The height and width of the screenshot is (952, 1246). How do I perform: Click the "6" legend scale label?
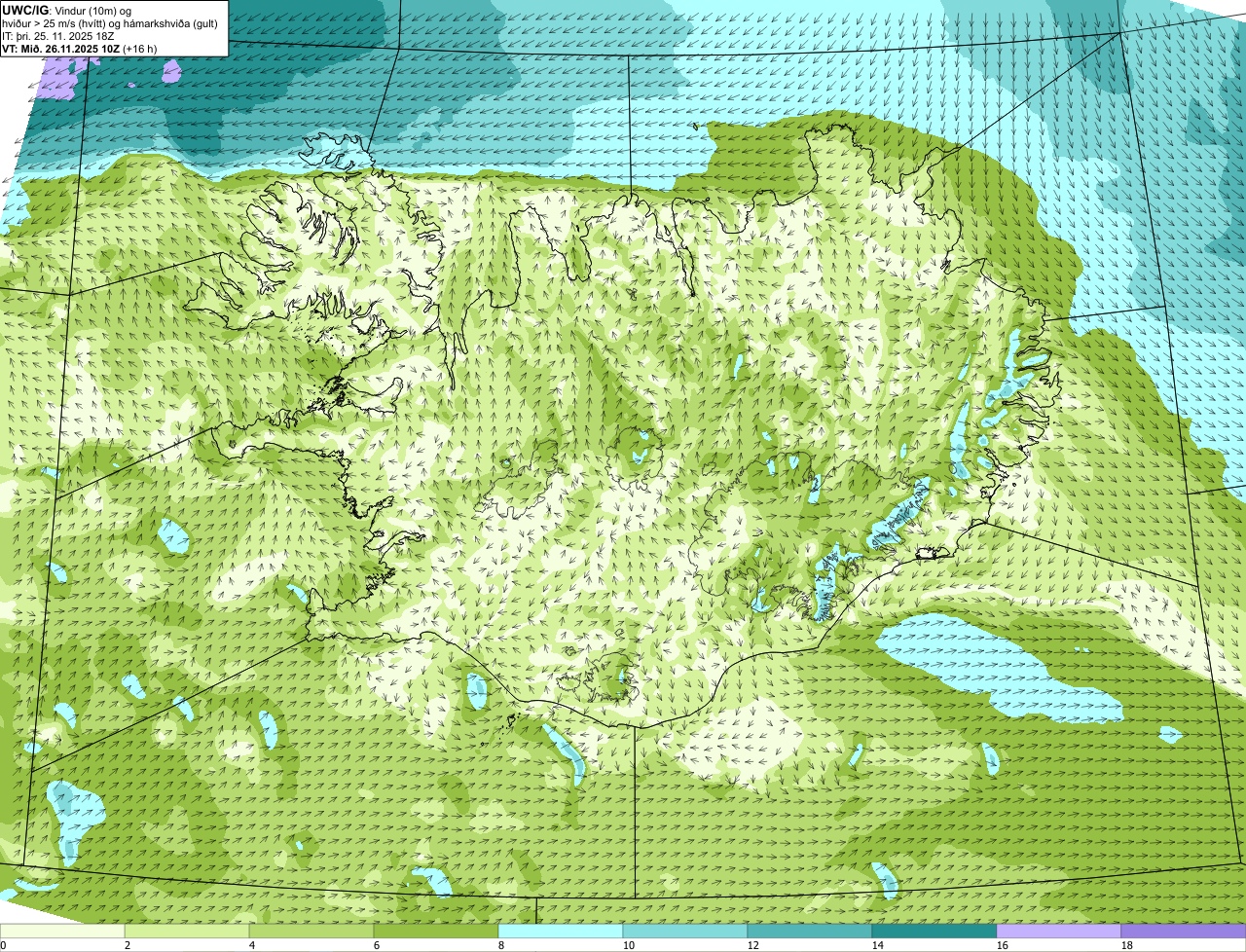pos(376,945)
